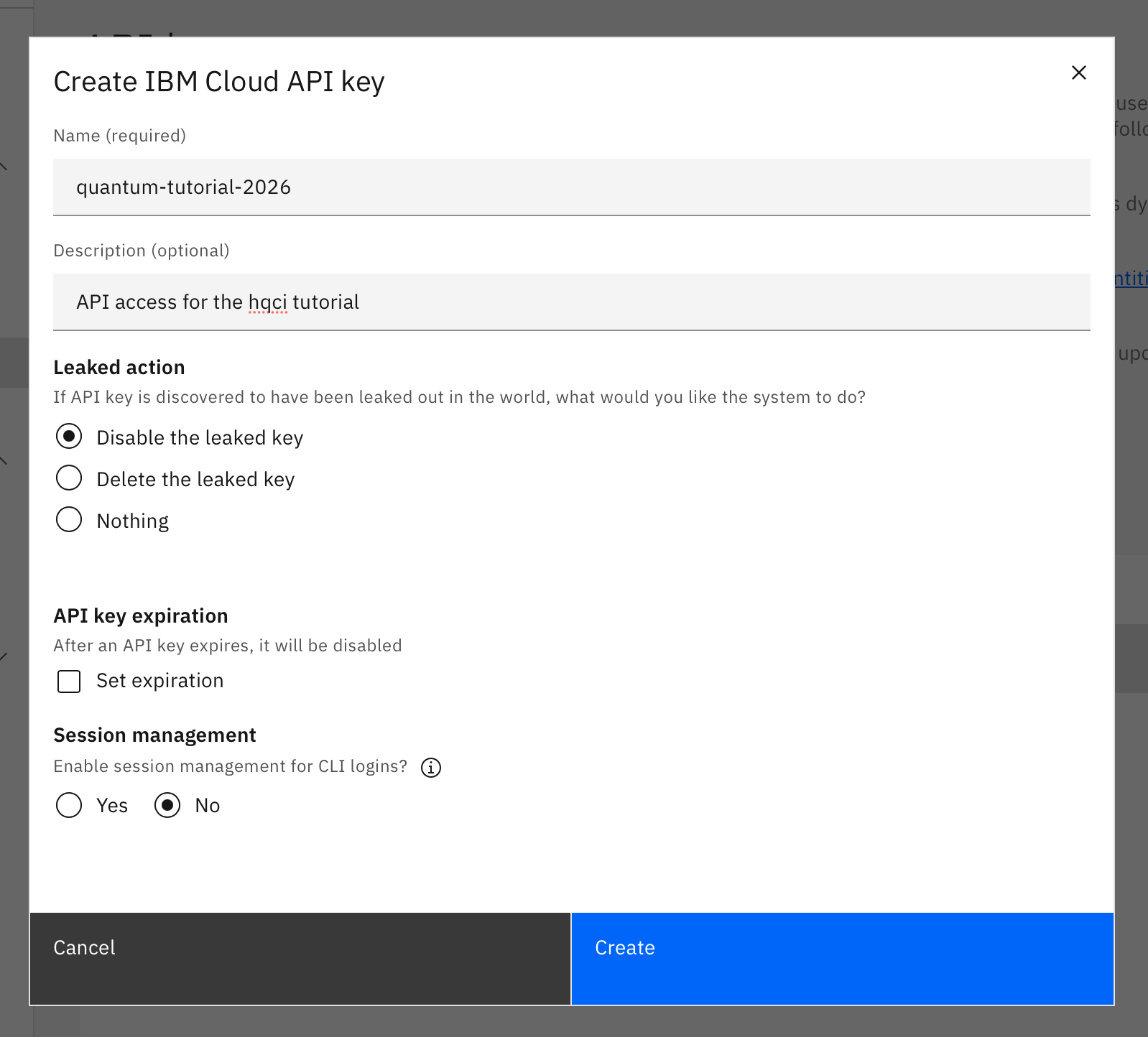The image size is (1148, 1037).
Task: Click 'Enable session management for CLI logins?' text
Action: coord(231,766)
